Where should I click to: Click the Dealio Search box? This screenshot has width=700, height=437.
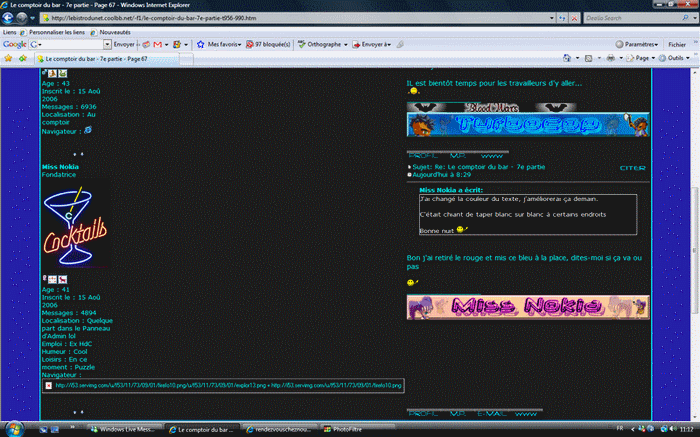coord(633,18)
